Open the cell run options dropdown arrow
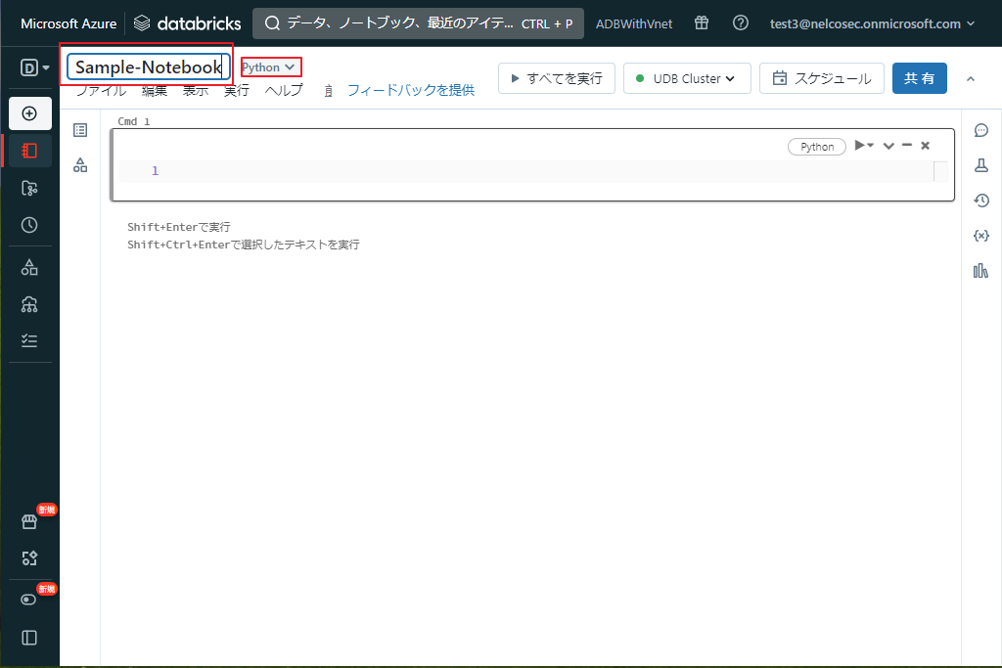Viewport: 1002px width, 668px height. click(870, 146)
